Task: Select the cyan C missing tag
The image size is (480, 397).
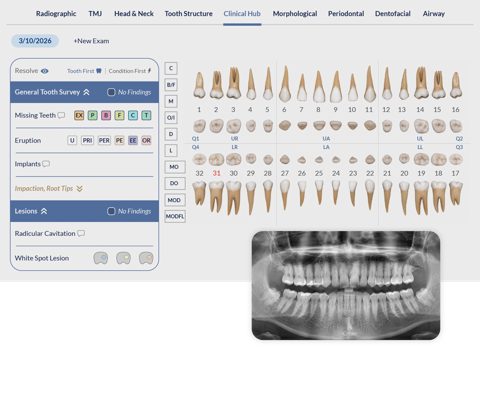Action: click(x=133, y=116)
